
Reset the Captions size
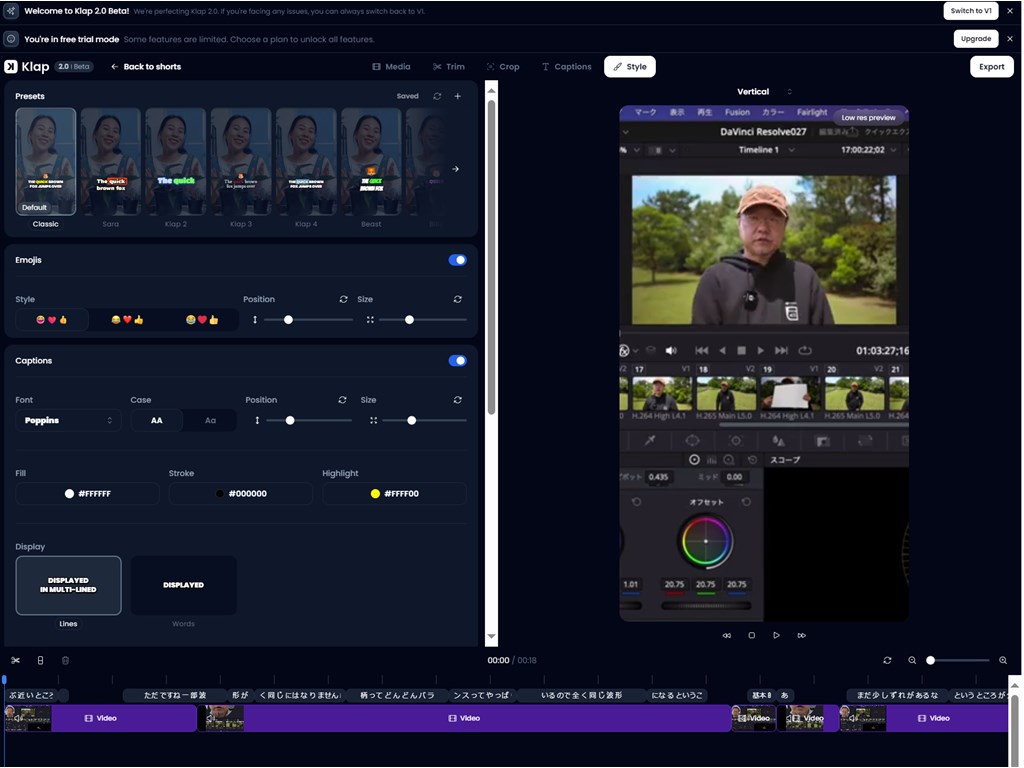click(x=458, y=400)
